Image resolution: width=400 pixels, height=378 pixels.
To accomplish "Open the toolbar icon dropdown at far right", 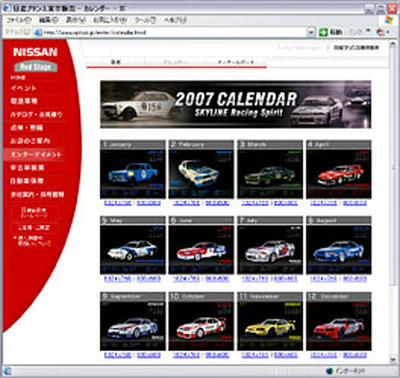I will click(x=388, y=32).
